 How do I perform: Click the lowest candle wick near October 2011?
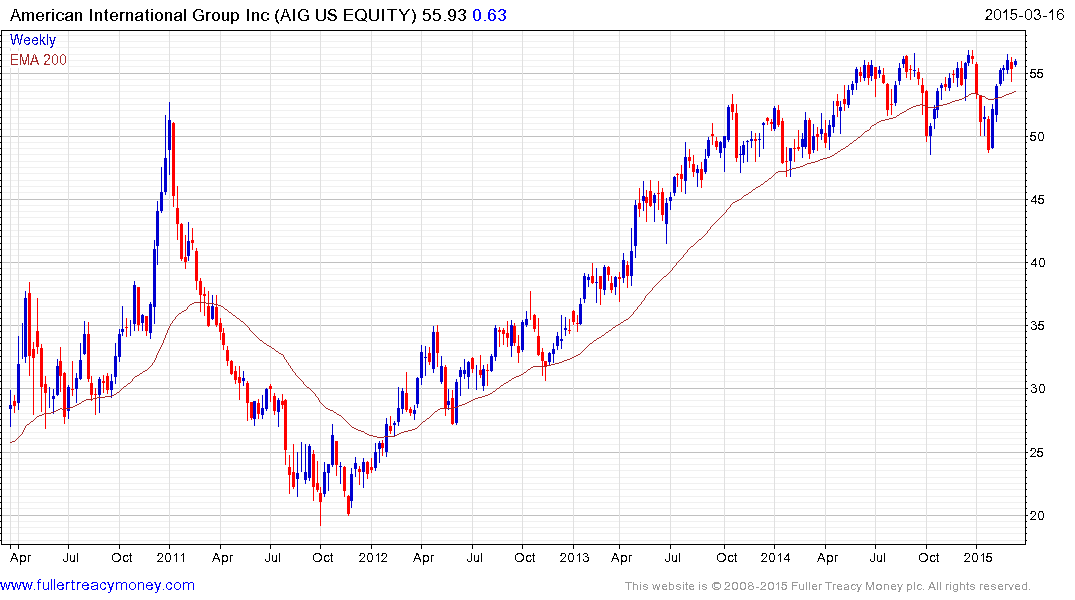pyautogui.click(x=321, y=520)
